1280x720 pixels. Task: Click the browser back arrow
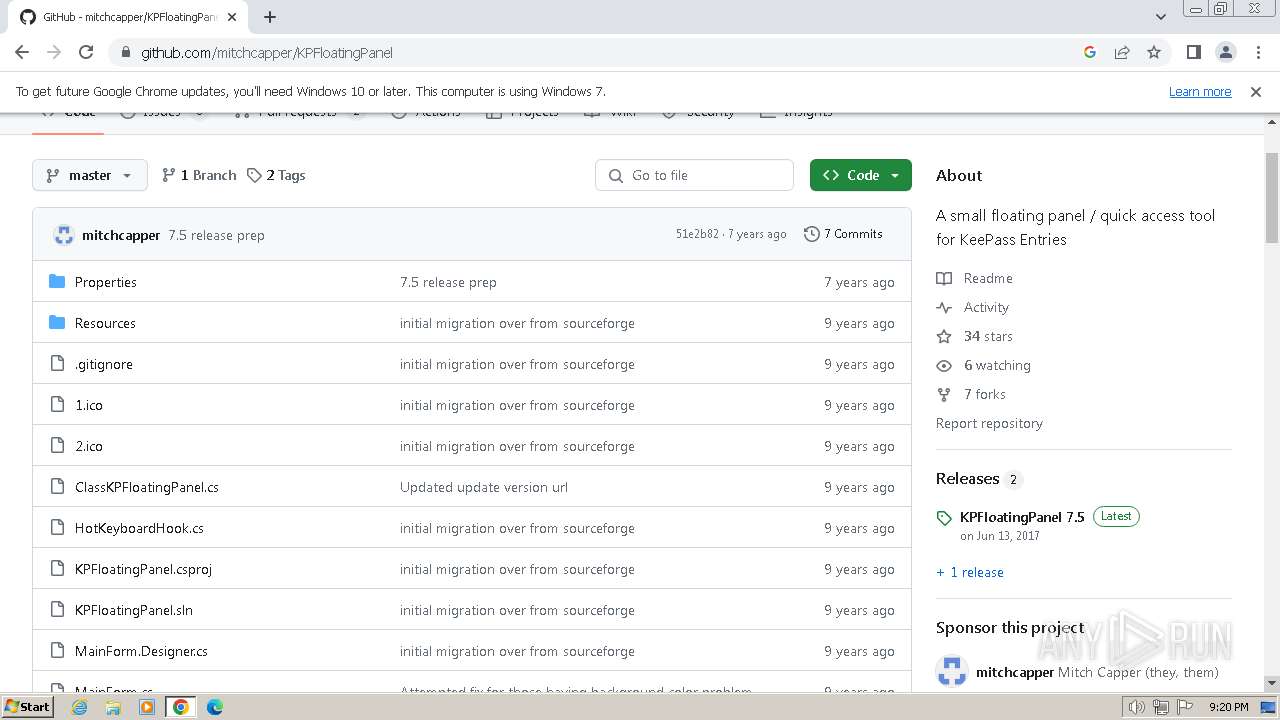coord(22,52)
